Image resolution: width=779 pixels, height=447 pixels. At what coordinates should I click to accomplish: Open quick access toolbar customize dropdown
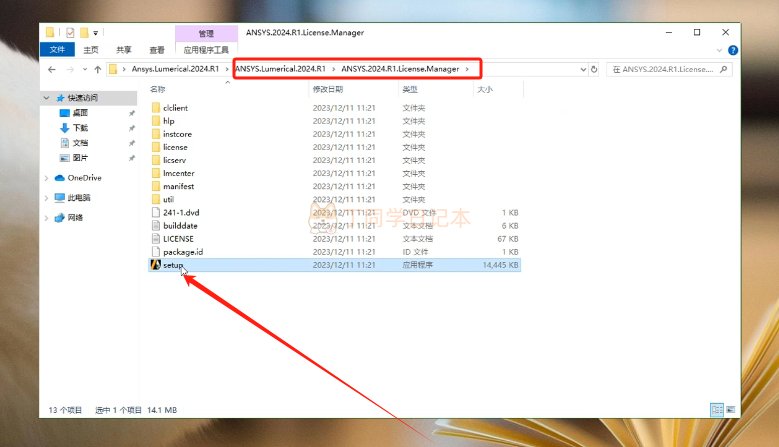(95, 33)
